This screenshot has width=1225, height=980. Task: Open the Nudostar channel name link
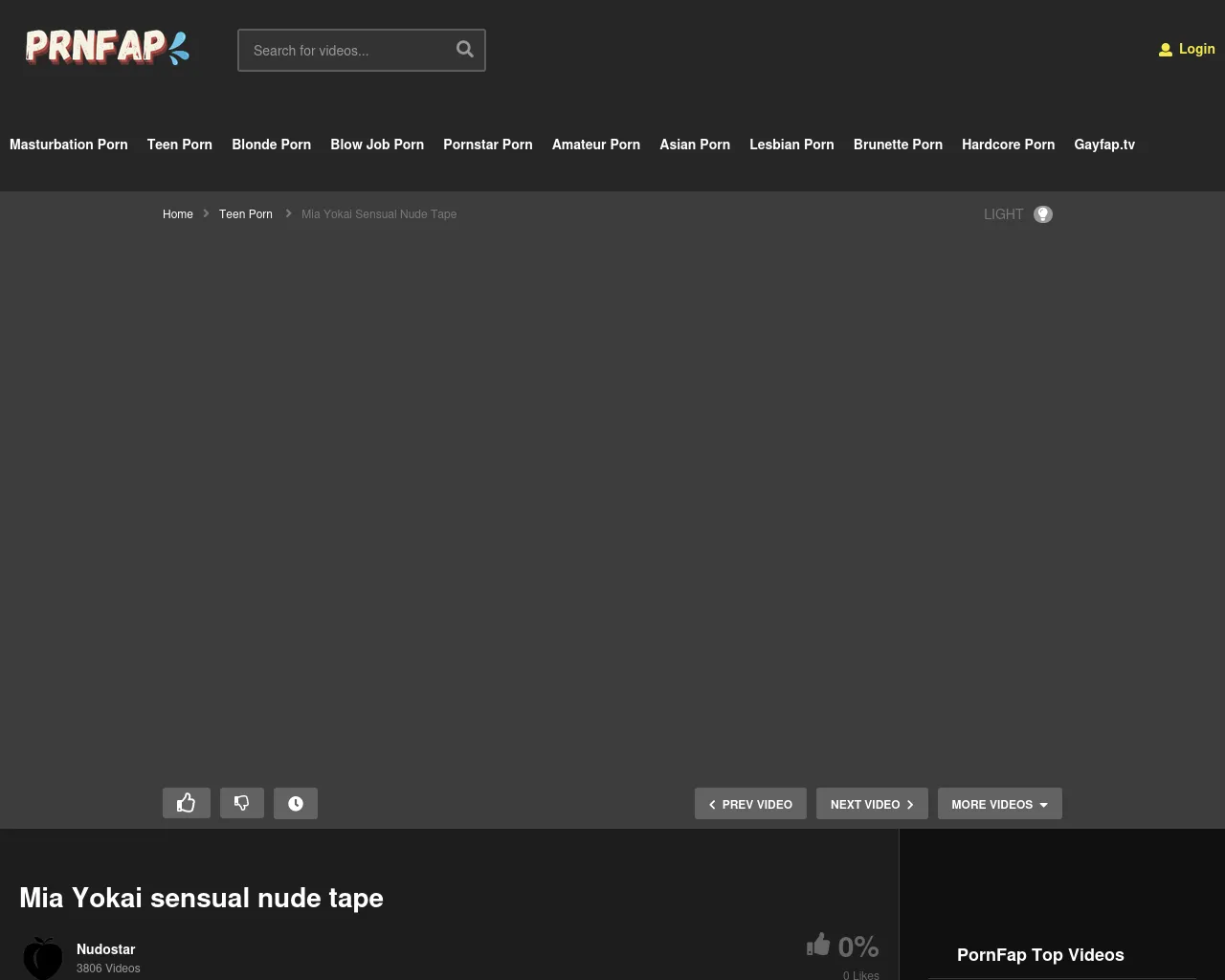tap(105, 949)
